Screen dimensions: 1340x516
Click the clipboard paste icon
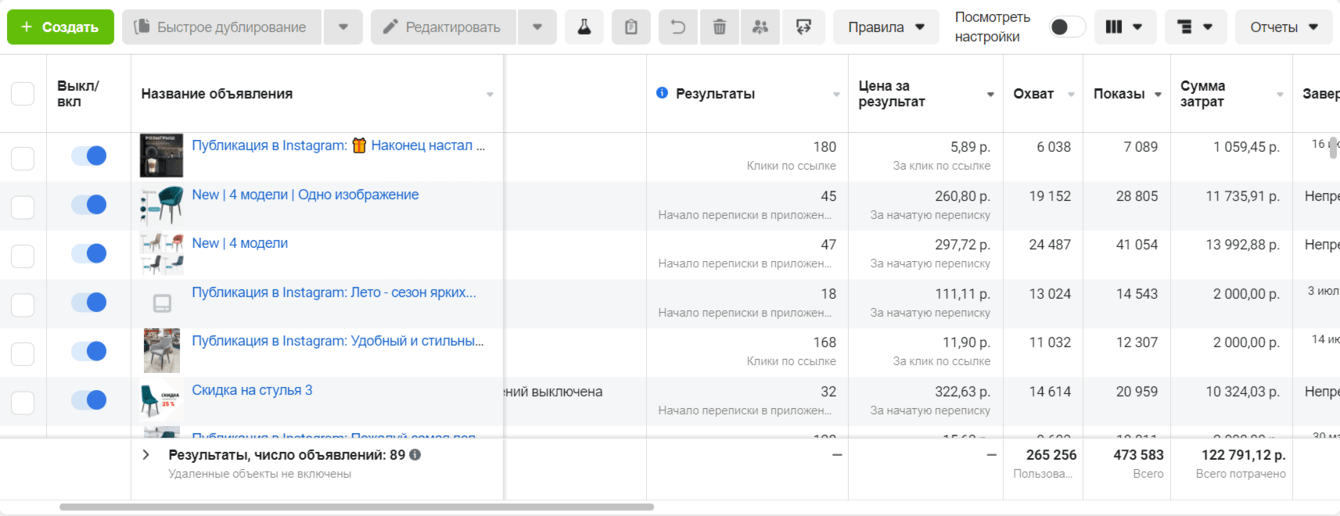pyautogui.click(x=631, y=27)
